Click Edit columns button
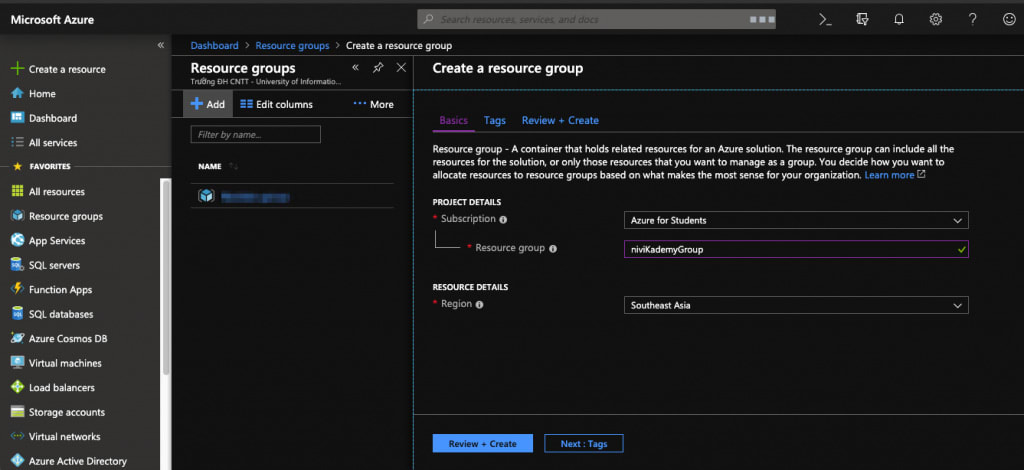 (x=276, y=104)
